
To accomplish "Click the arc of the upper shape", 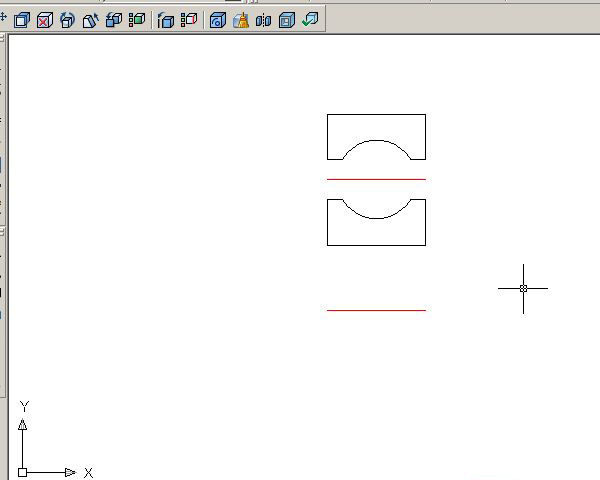I will [x=376, y=138].
